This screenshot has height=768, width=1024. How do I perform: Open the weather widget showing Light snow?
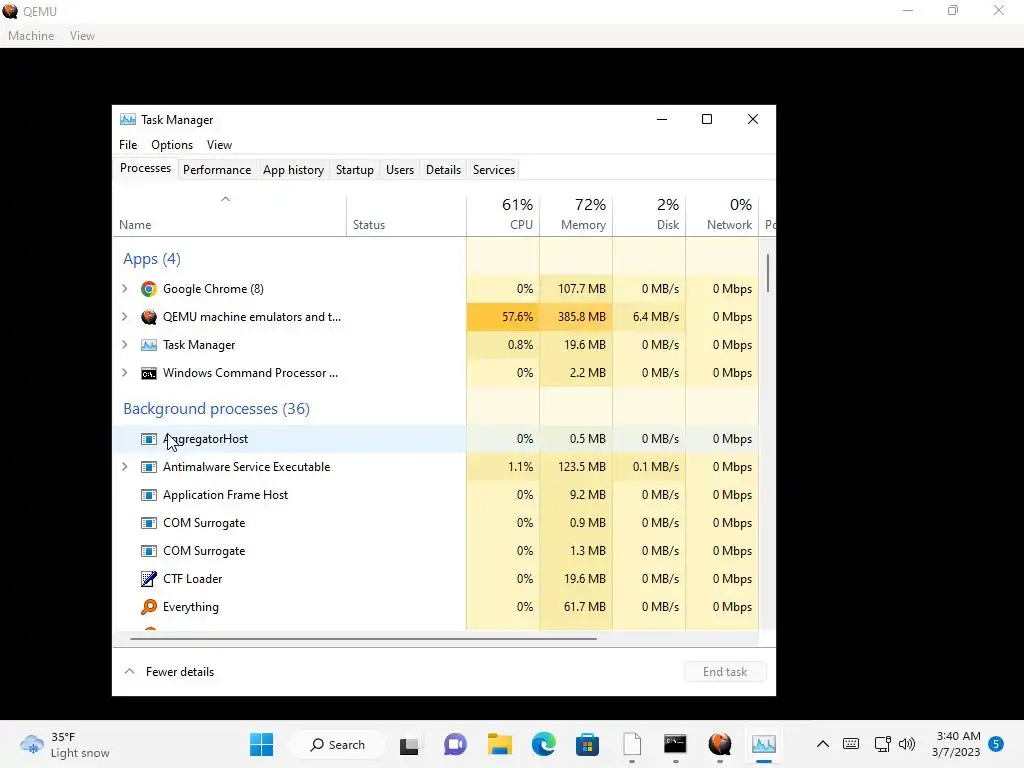(65, 744)
